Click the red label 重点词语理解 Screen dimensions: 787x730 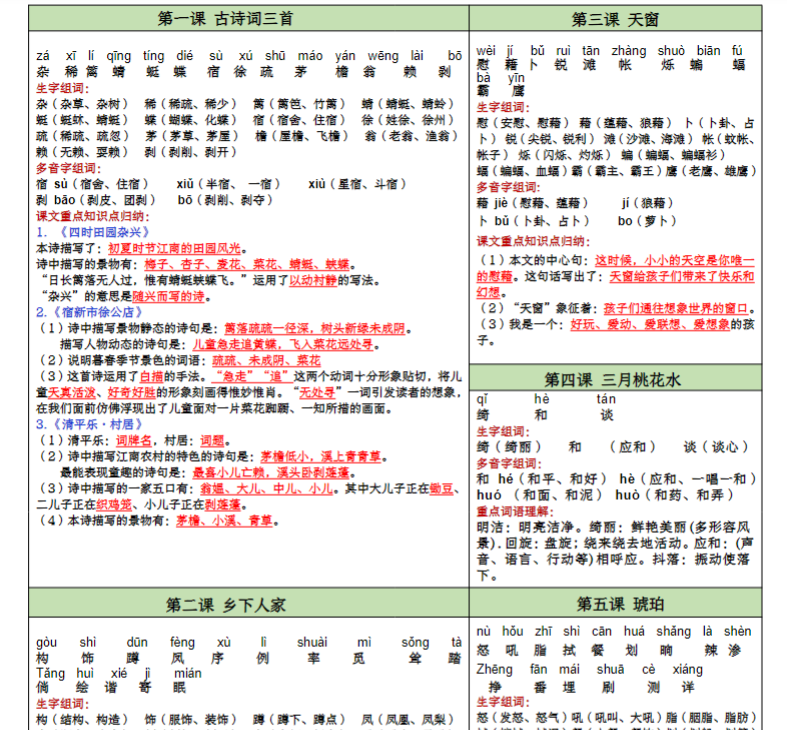515,512
